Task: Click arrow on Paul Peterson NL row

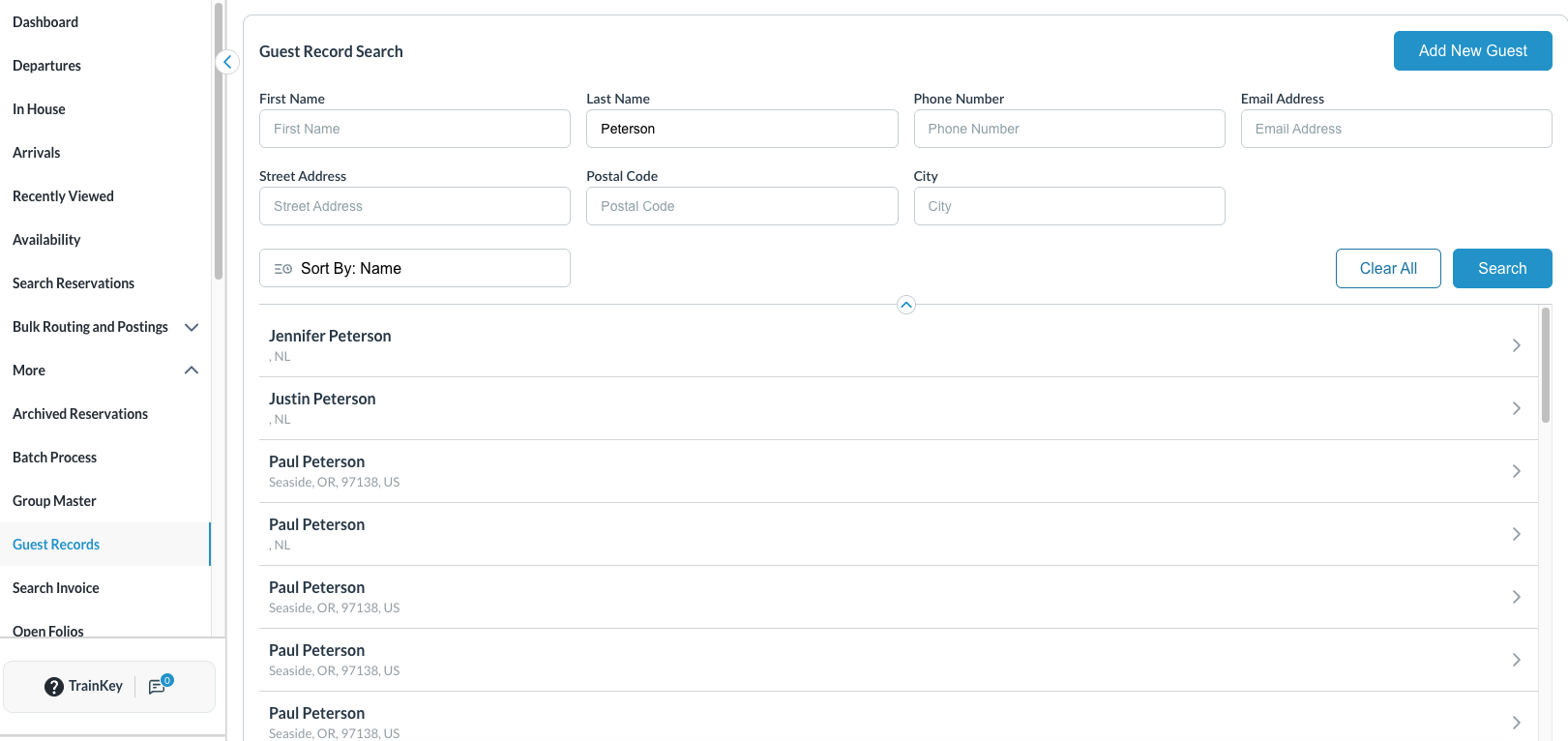Action: pyautogui.click(x=1516, y=534)
